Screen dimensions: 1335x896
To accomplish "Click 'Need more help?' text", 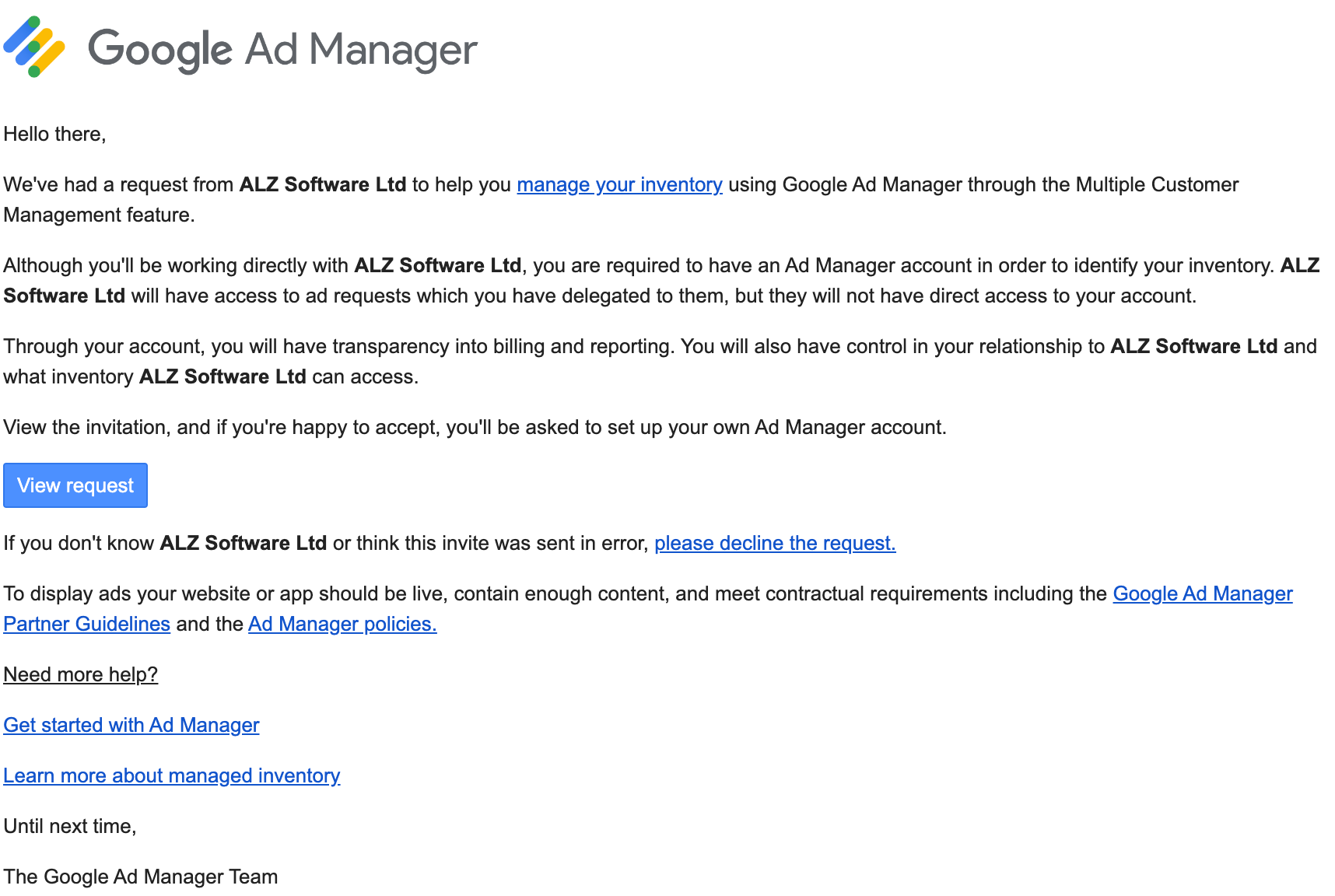I will tap(81, 675).
